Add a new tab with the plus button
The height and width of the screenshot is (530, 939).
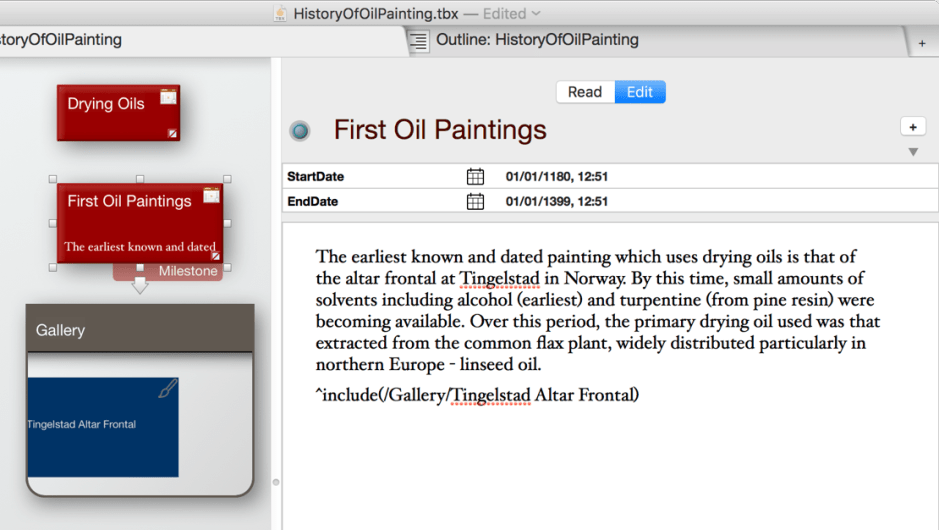(921, 43)
